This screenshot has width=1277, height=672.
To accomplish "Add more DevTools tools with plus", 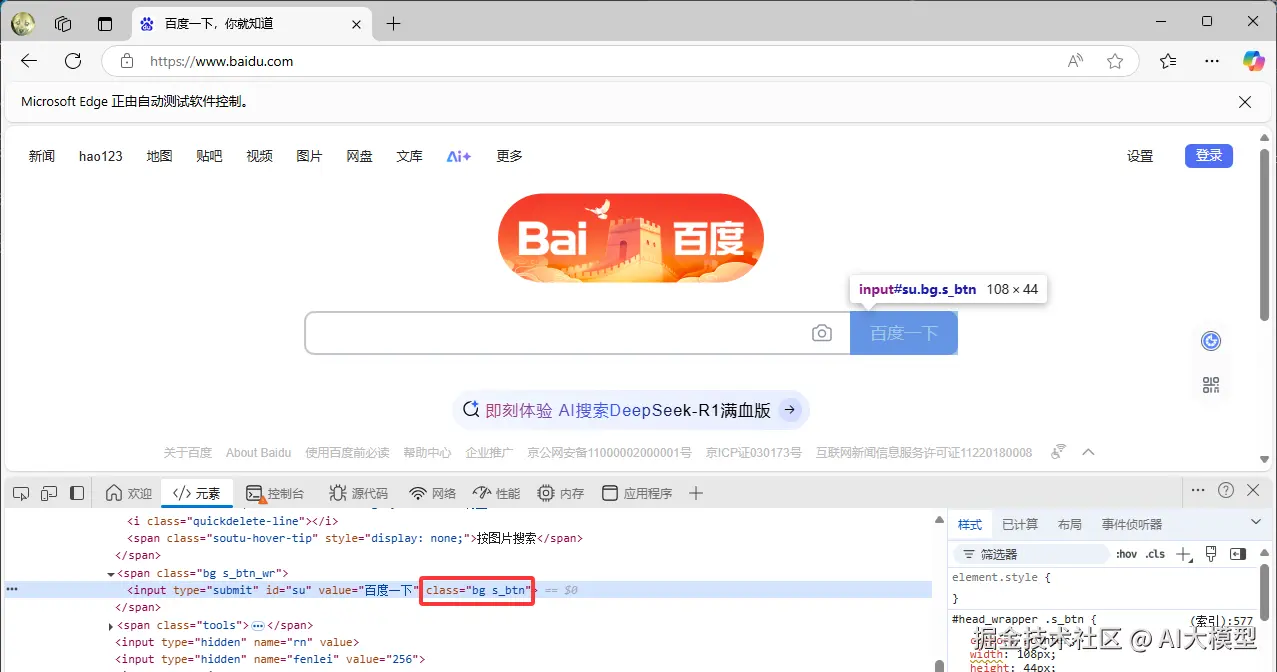I will [696, 493].
